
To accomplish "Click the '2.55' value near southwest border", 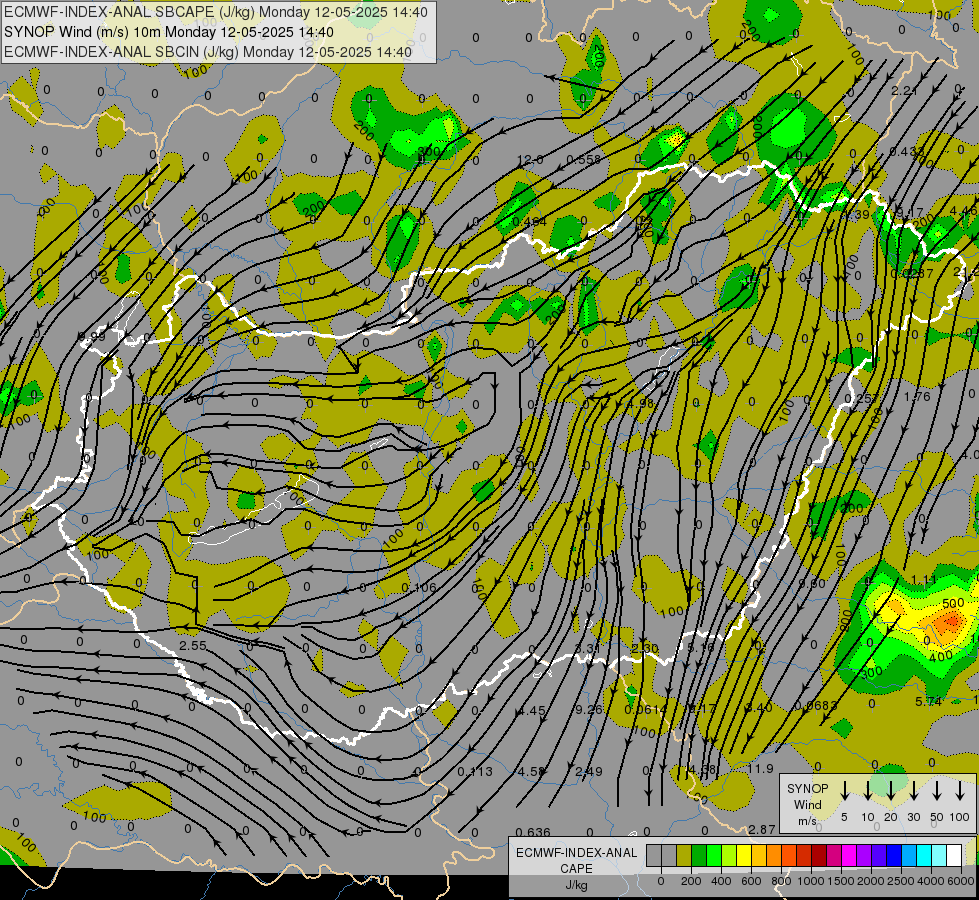I will click(192, 646).
